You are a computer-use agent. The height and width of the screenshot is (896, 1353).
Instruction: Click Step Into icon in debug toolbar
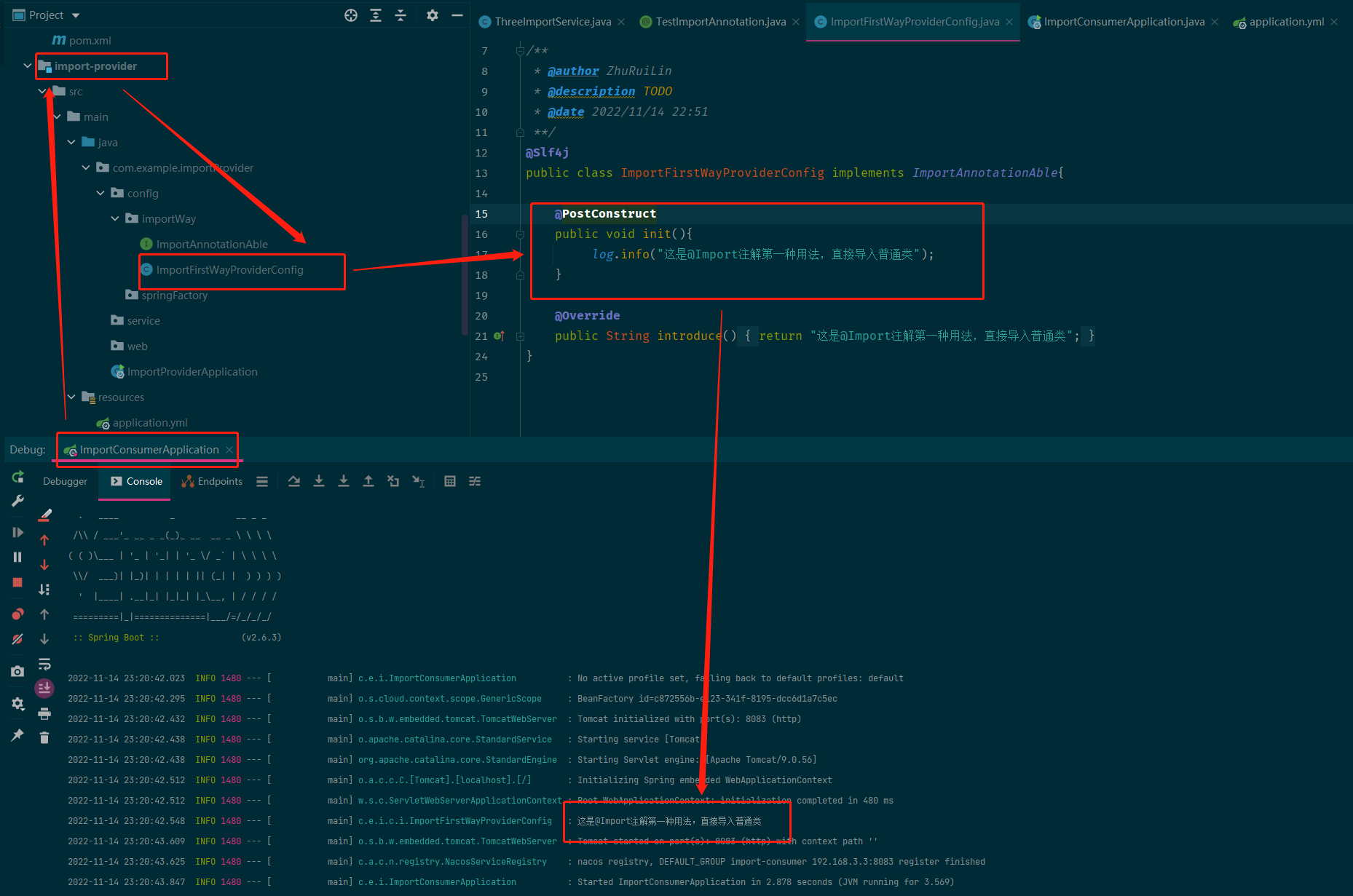(x=319, y=481)
